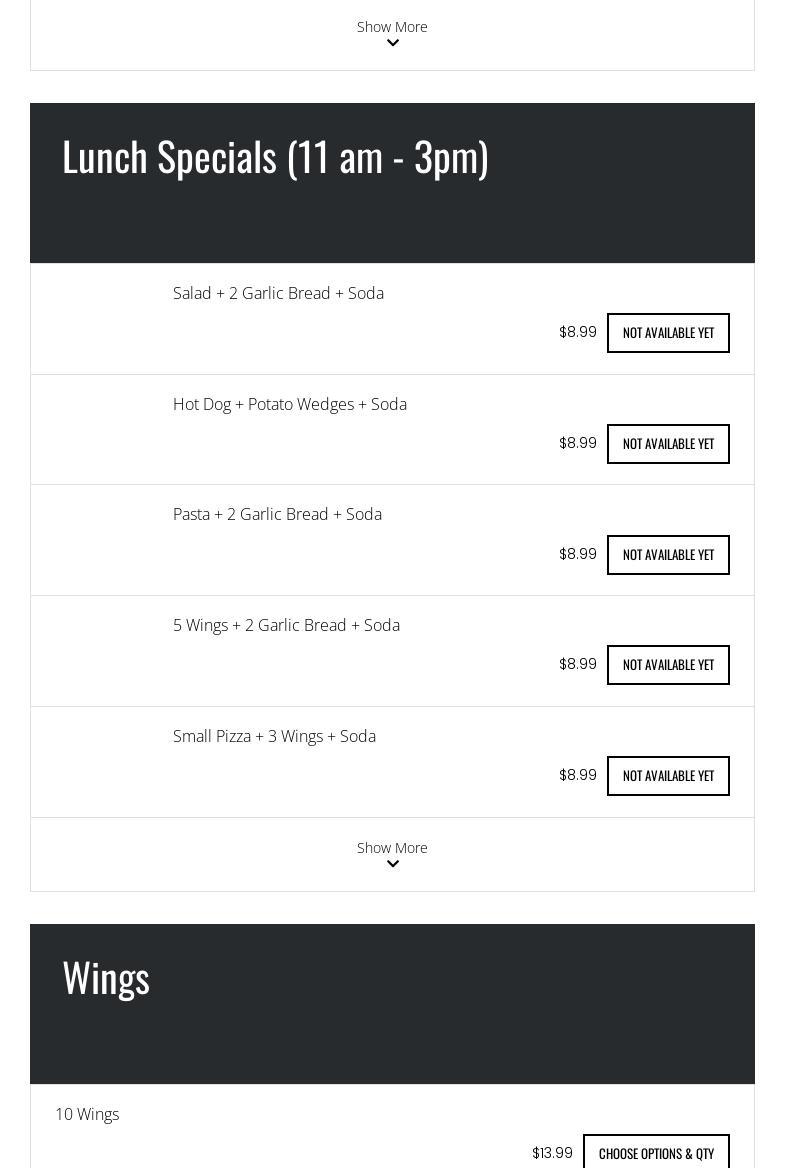
Task: Choose Options & Qty for 10 Wings
Action: (656, 1153)
